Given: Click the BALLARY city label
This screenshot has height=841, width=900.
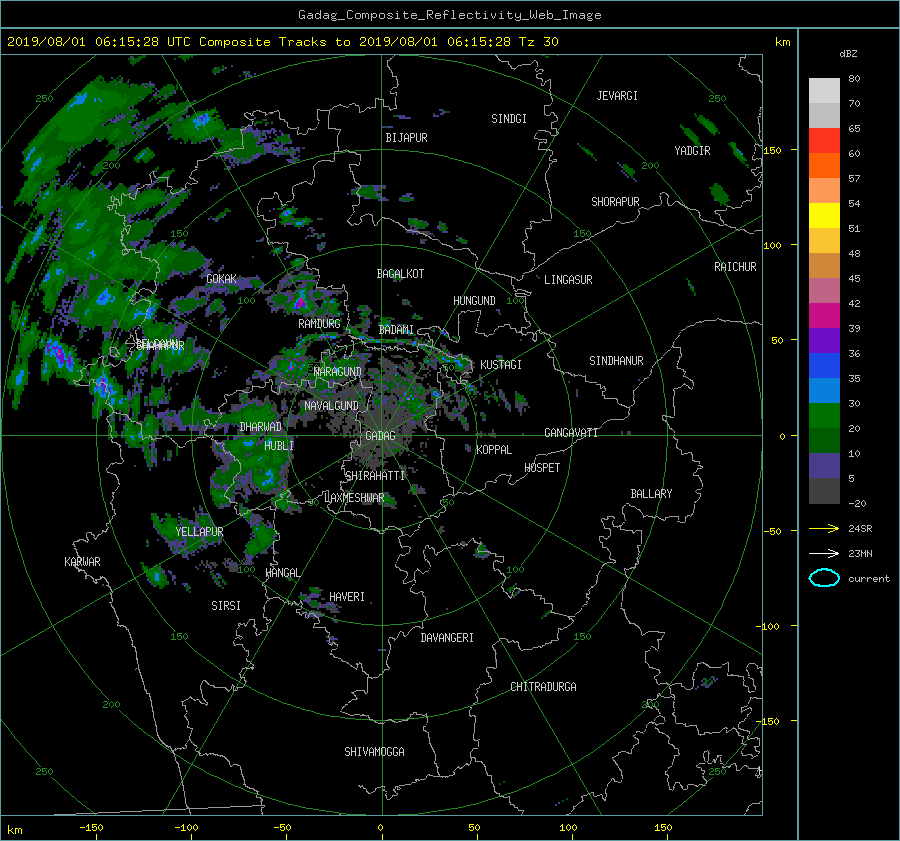Looking at the screenshot, I should pos(651,494).
